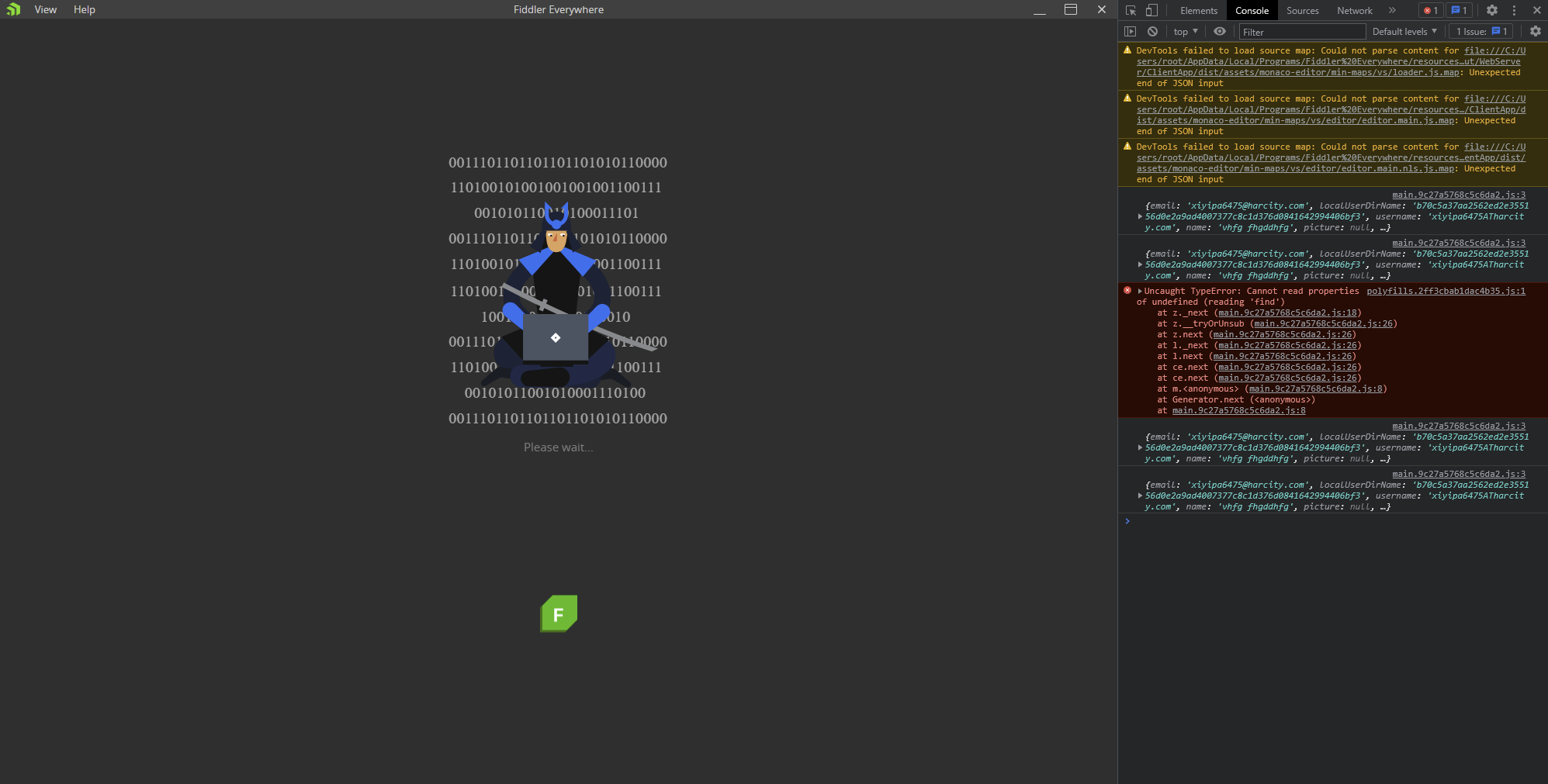Open editor.main.js.map link in second warning

pyautogui.click(x=1331, y=110)
